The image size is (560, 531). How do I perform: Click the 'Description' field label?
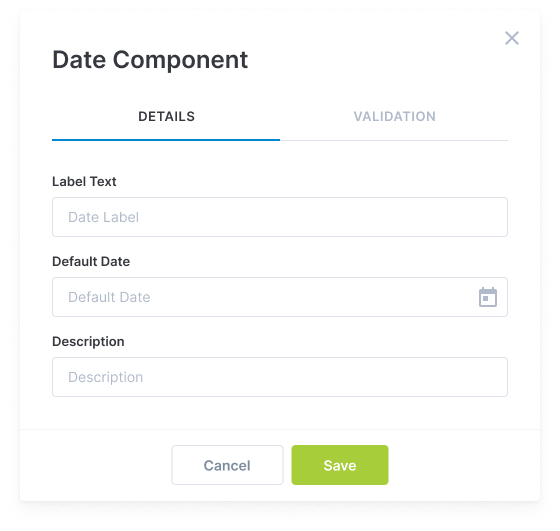click(x=88, y=341)
